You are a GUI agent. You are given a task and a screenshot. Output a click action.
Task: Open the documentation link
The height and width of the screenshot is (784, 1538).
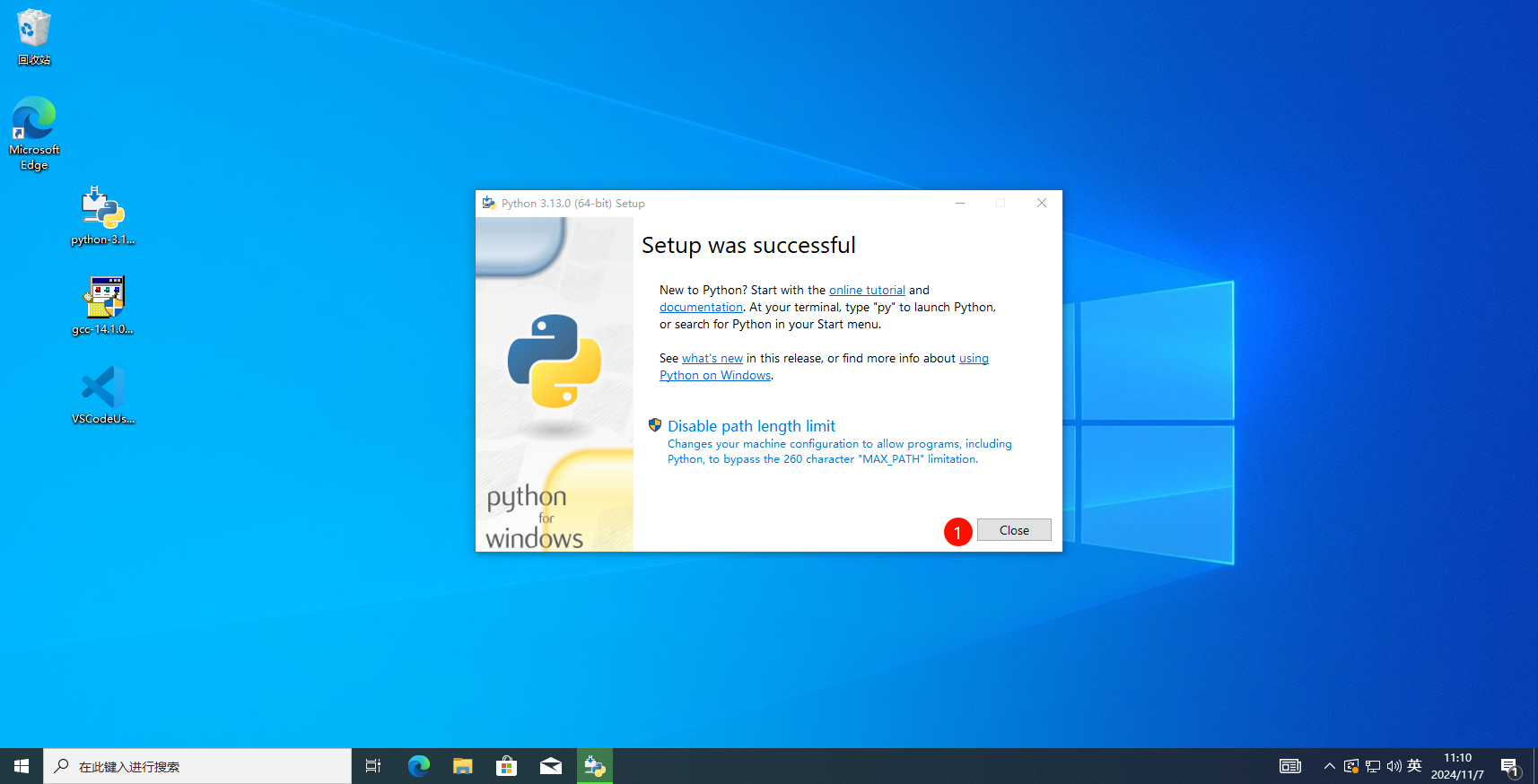coord(701,307)
